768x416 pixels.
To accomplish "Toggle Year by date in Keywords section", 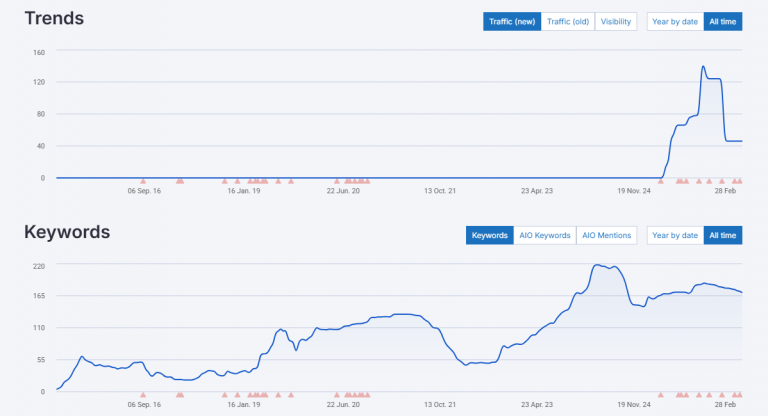I will (x=675, y=235).
